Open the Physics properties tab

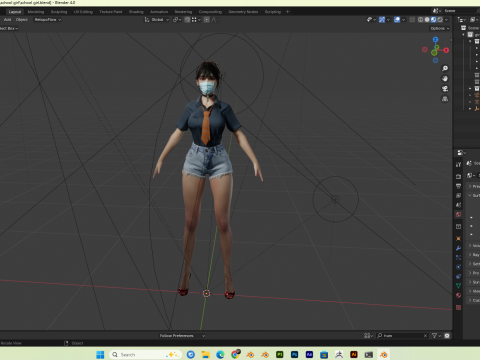point(458,267)
